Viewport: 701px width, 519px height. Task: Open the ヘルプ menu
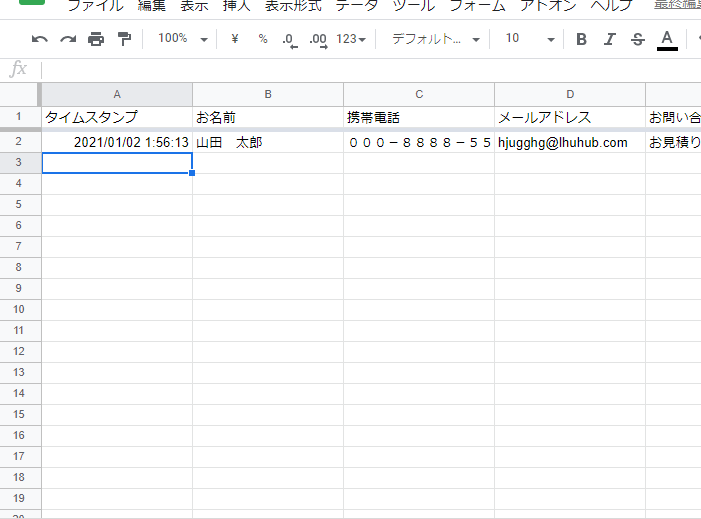coord(611,6)
